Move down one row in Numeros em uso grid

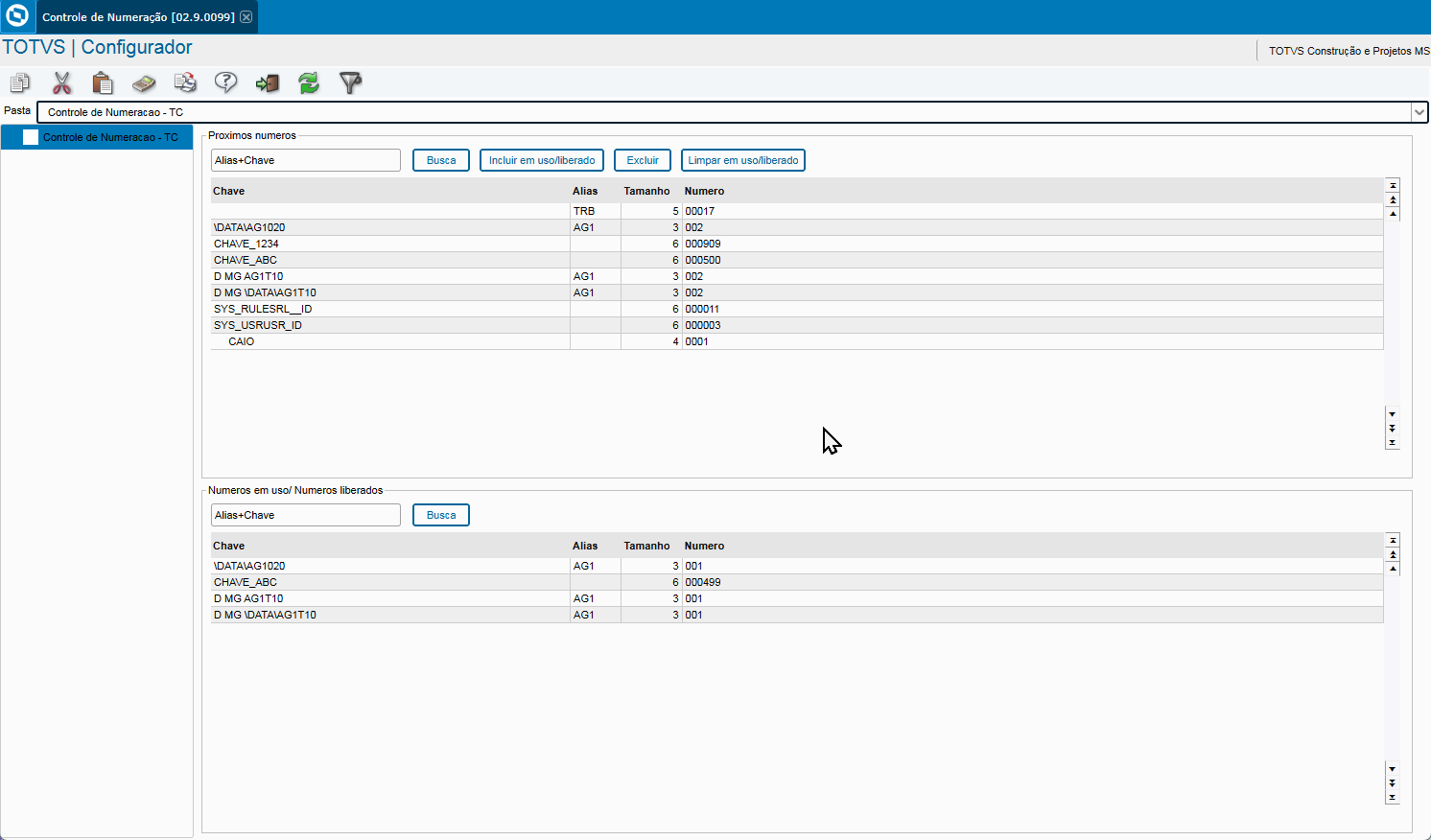click(x=1393, y=769)
